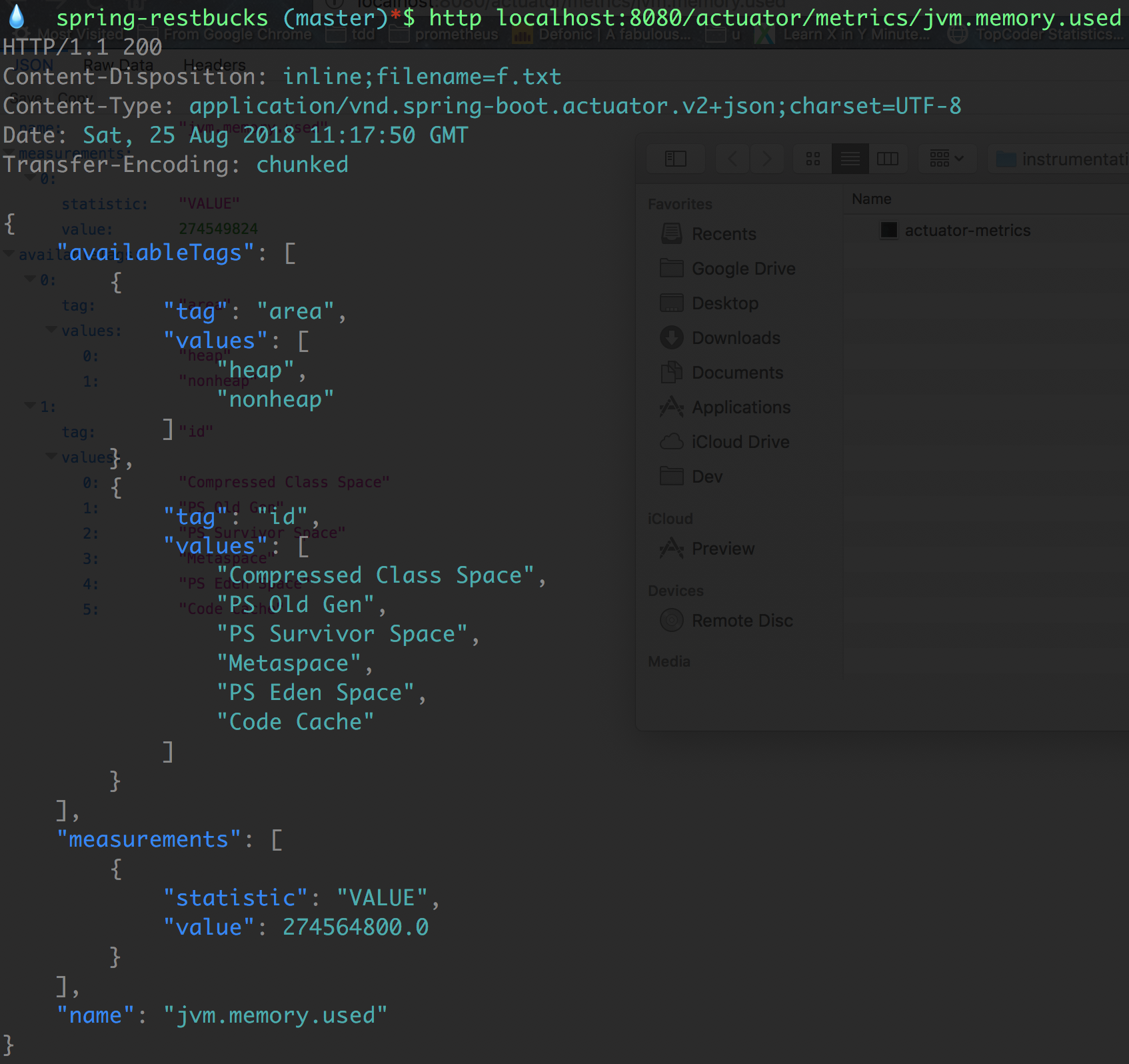1129x1064 pixels.
Task: Click the Finder back arrow
Action: (733, 159)
